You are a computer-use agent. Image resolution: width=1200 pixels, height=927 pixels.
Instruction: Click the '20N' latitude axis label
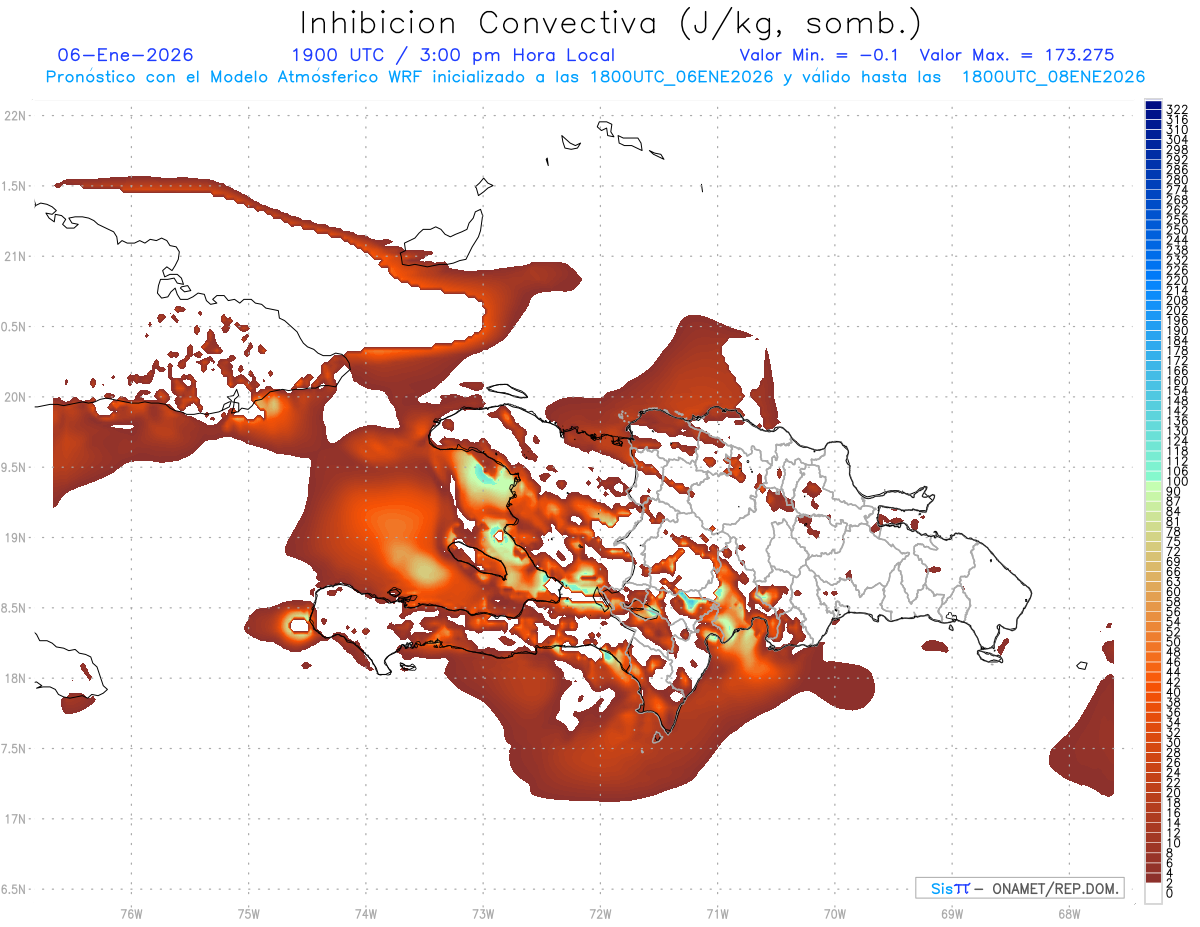(x=15, y=397)
